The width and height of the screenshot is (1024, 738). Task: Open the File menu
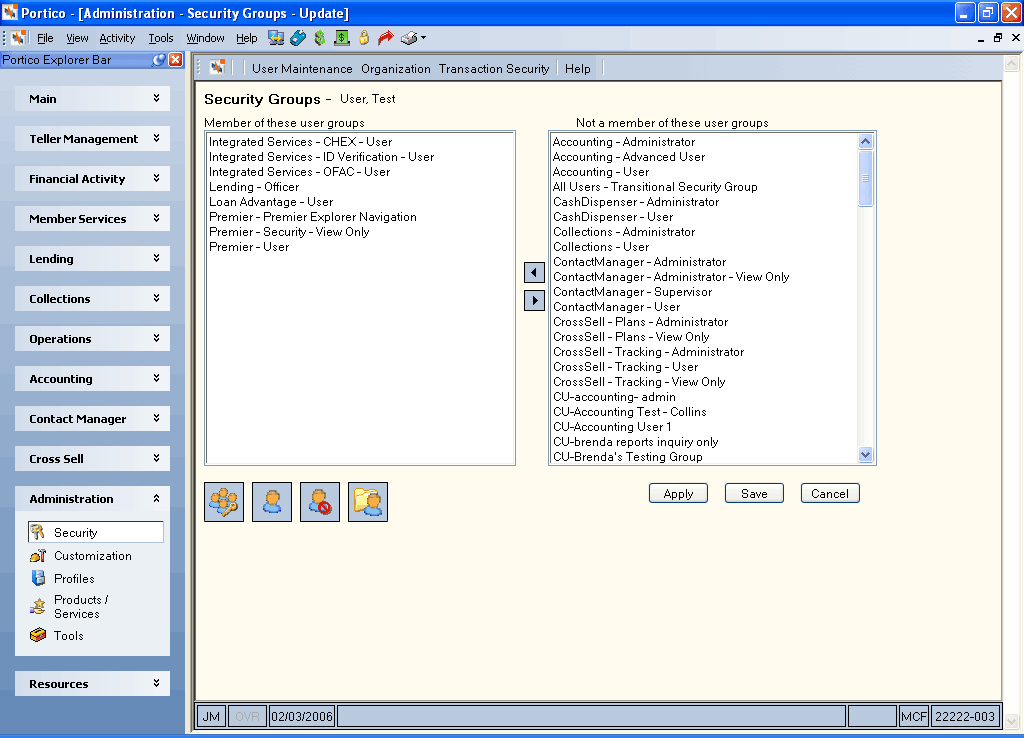[x=45, y=39]
